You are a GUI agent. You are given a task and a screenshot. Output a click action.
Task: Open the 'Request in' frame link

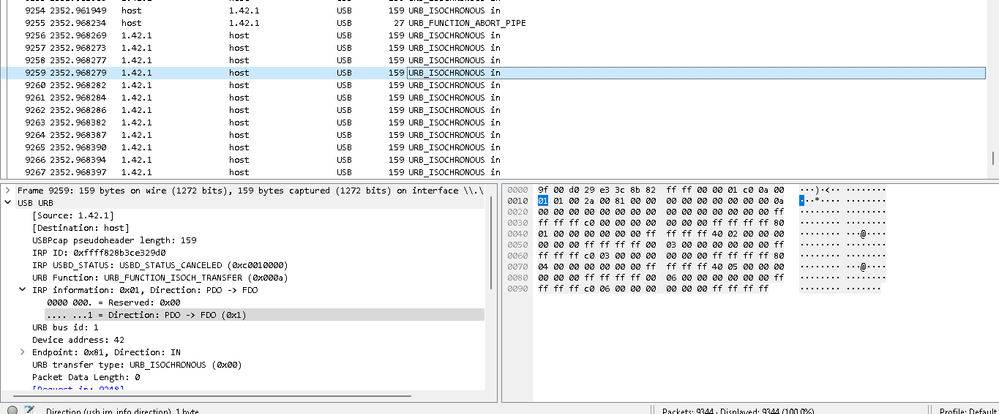pos(78,389)
